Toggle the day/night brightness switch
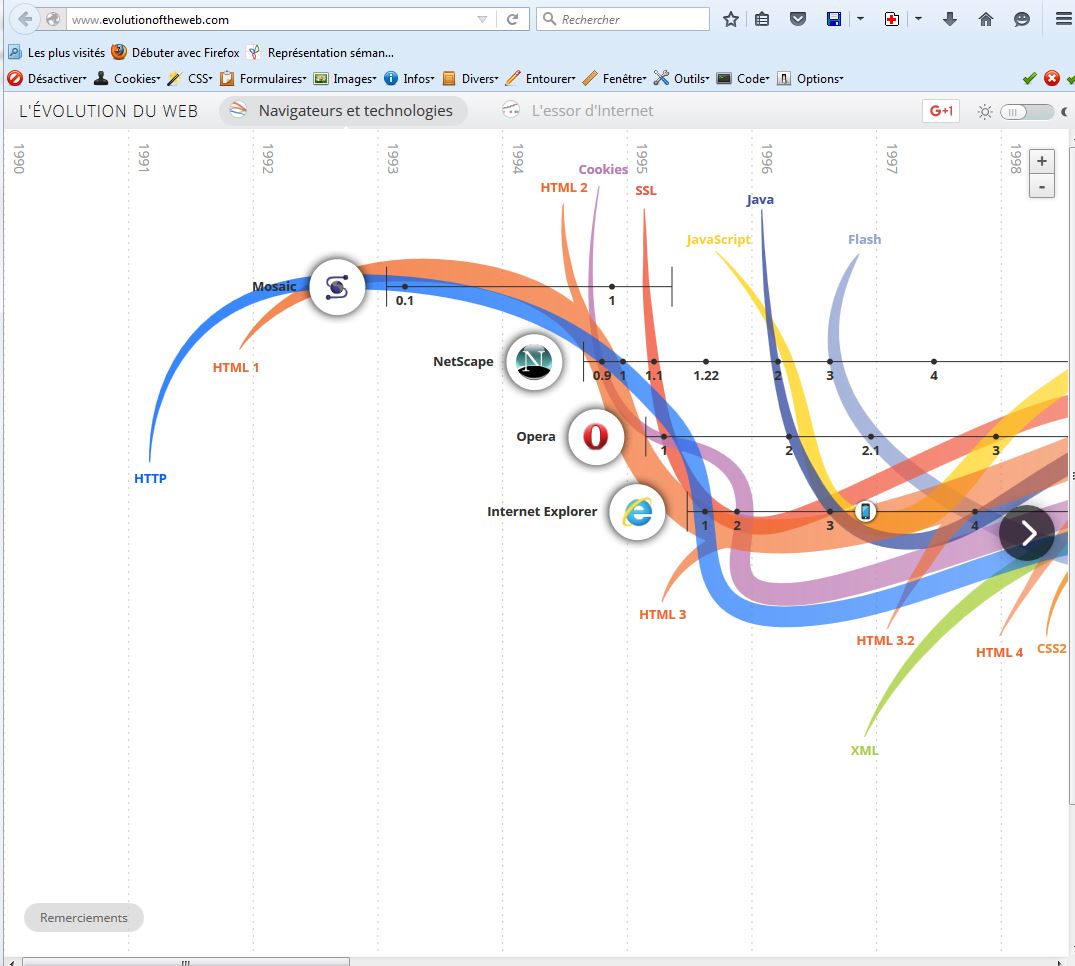Screen dimensions: 1075x966 [x=1025, y=112]
